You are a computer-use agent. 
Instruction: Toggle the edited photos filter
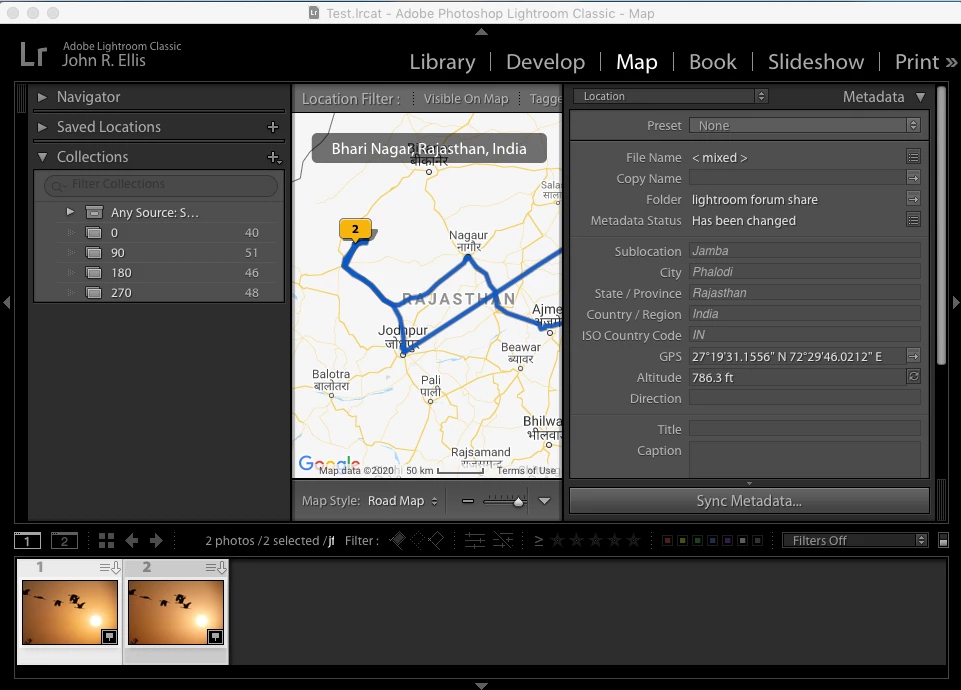click(x=474, y=540)
